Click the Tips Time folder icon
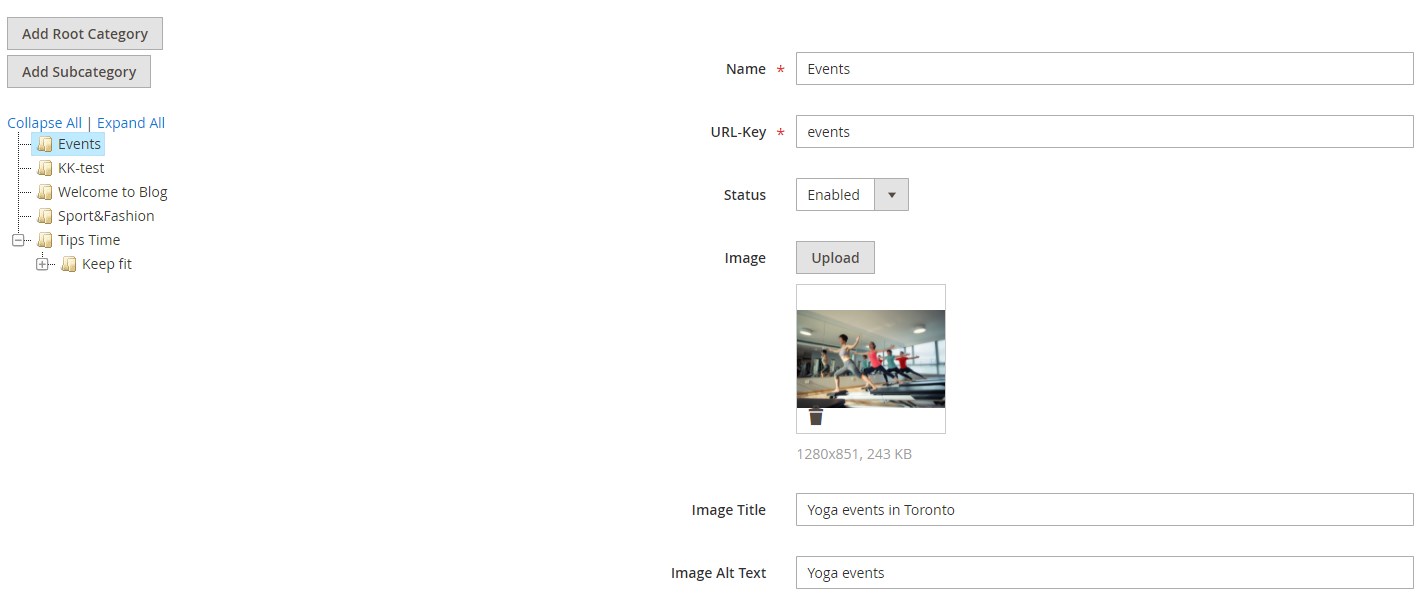 pos(45,240)
